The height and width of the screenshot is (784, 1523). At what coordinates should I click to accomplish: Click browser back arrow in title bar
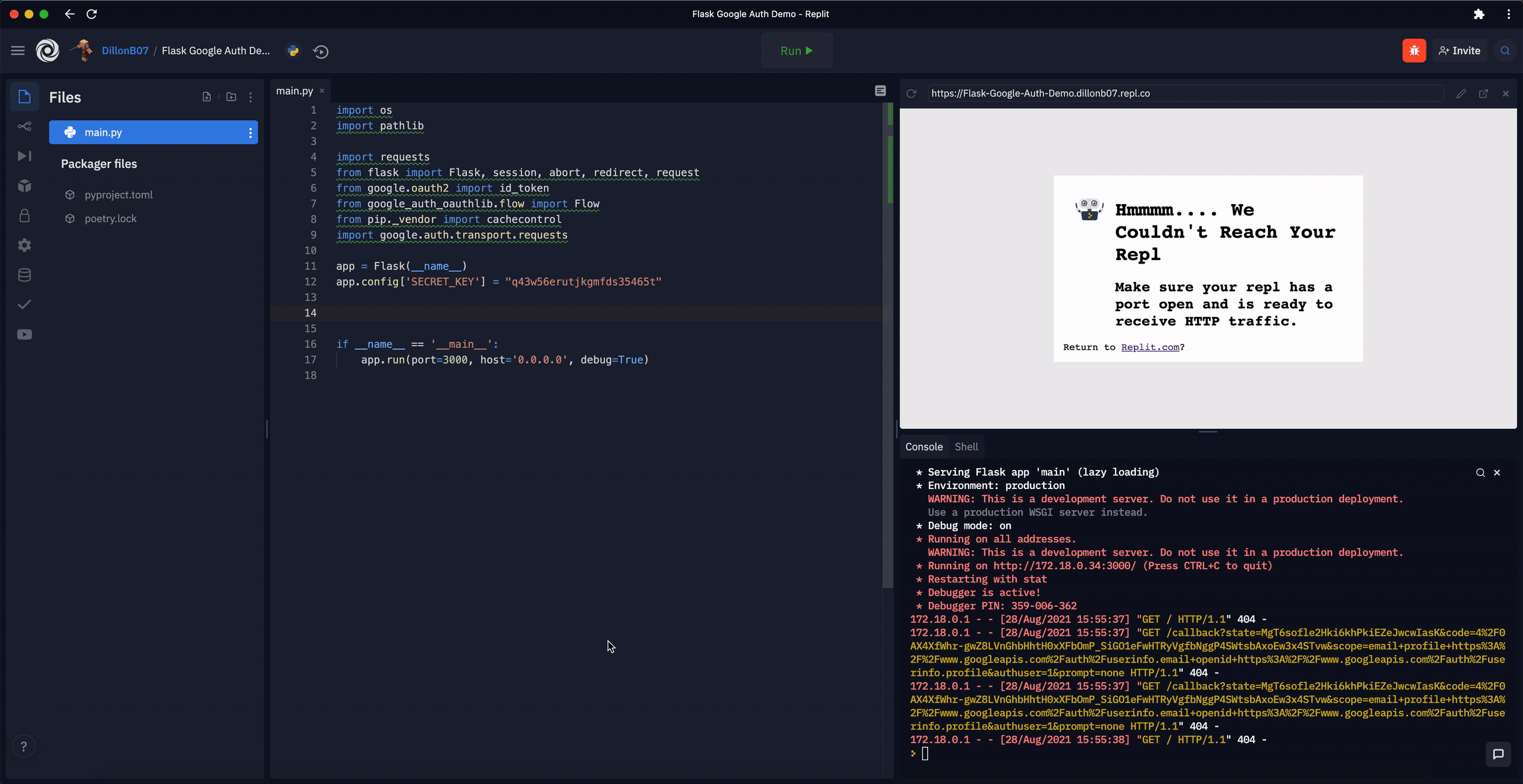[x=70, y=14]
